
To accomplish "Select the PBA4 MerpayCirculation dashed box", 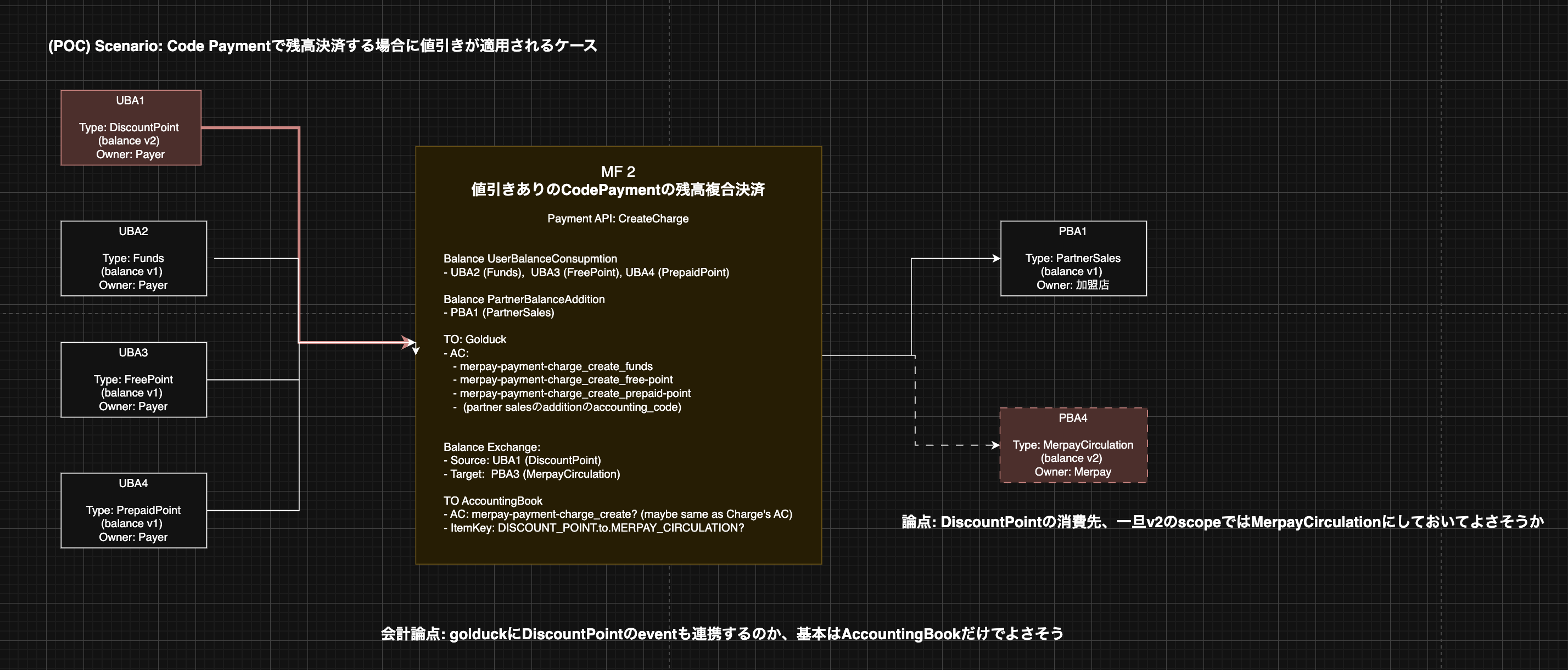I will [x=1073, y=445].
